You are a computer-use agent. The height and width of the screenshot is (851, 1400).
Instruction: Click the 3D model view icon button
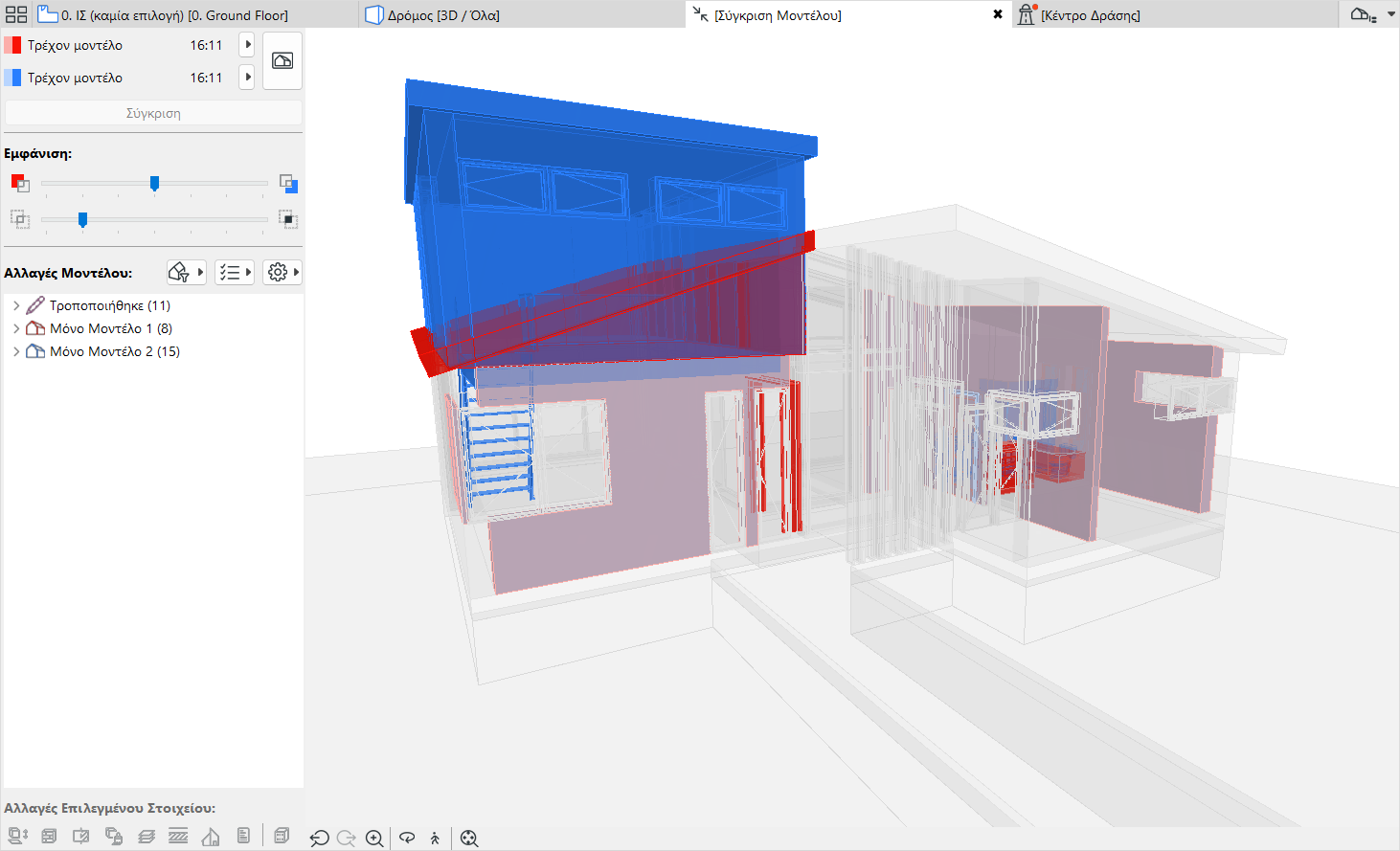point(282,60)
